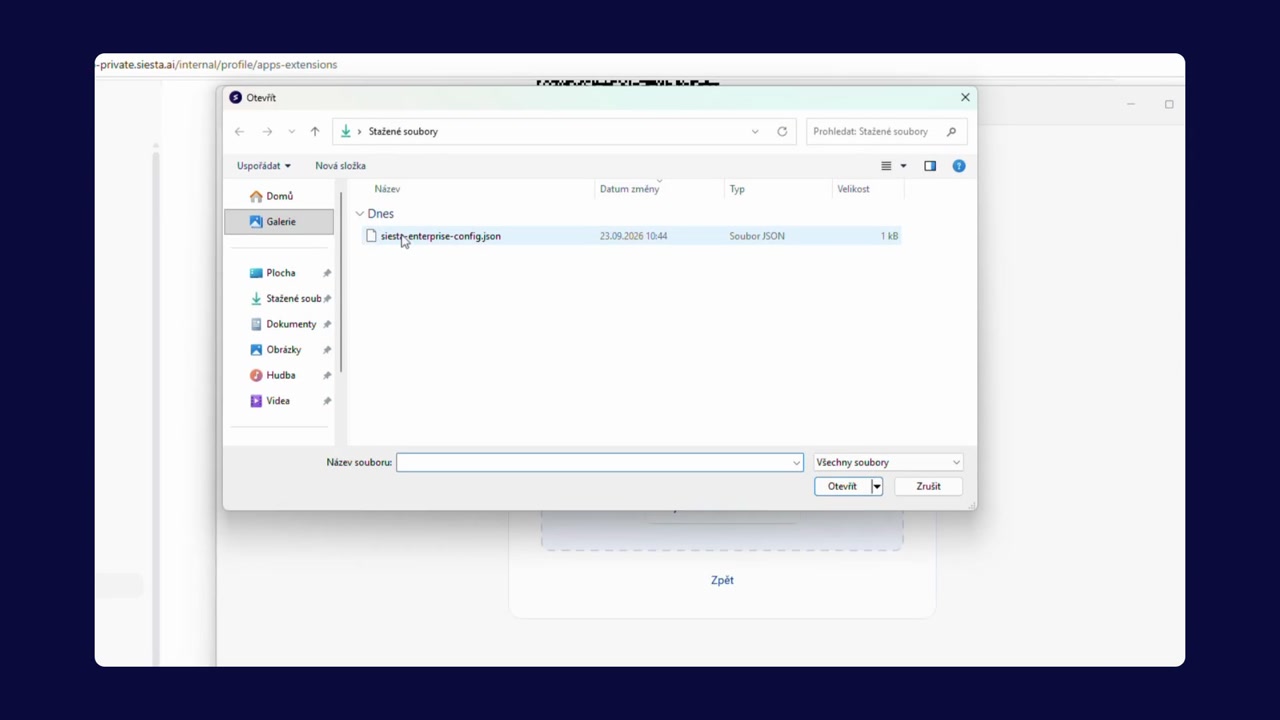Go to Domů in the sidebar
1280x720 pixels.
279,196
